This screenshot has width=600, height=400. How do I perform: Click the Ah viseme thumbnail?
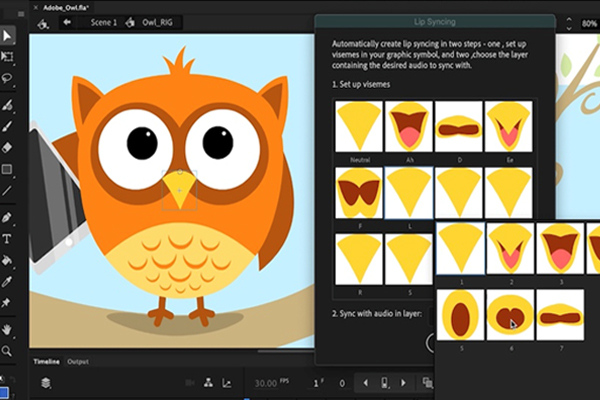(x=407, y=127)
